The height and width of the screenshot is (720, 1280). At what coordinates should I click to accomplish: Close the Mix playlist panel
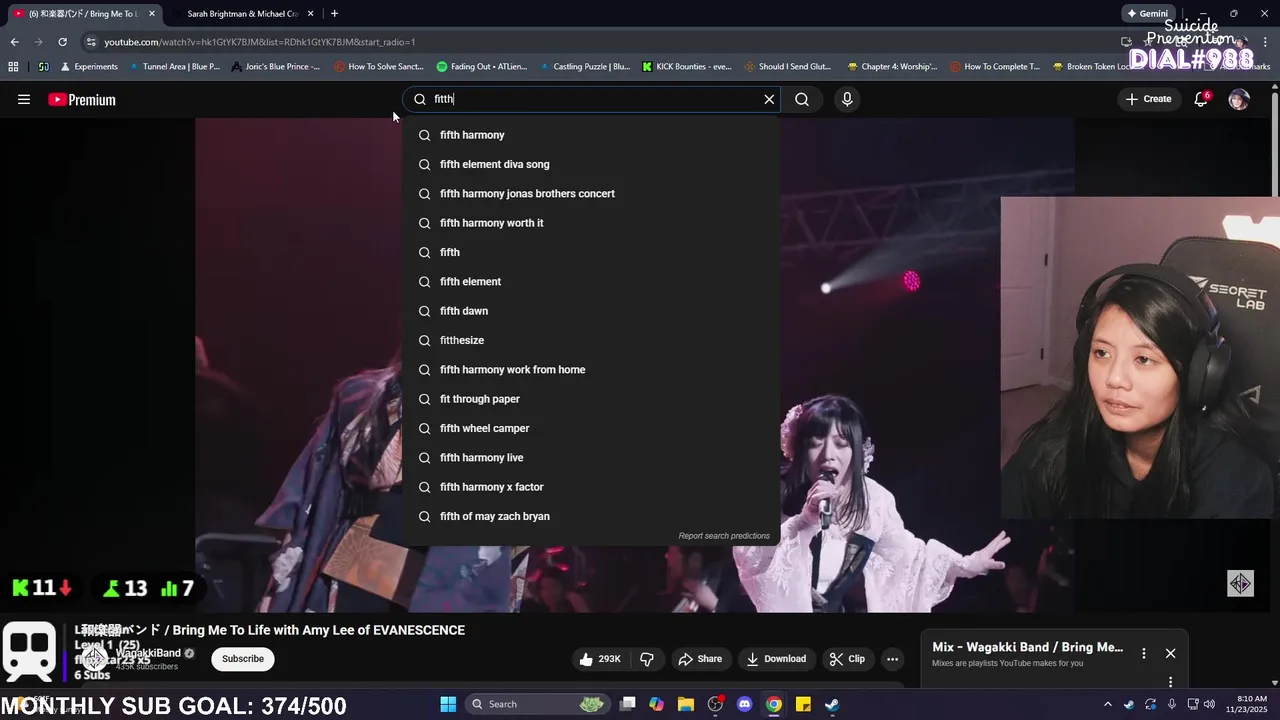pyautogui.click(x=1170, y=653)
